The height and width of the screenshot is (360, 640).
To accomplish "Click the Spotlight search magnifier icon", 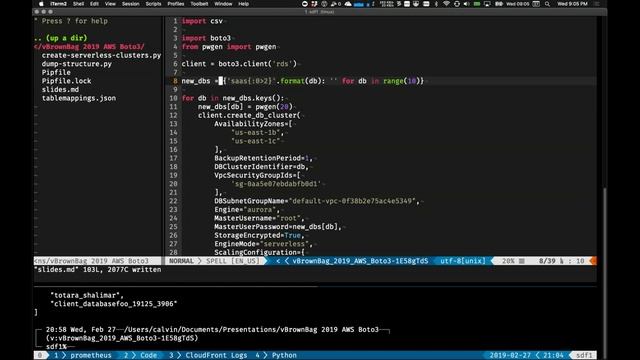I will [x=547, y=4].
